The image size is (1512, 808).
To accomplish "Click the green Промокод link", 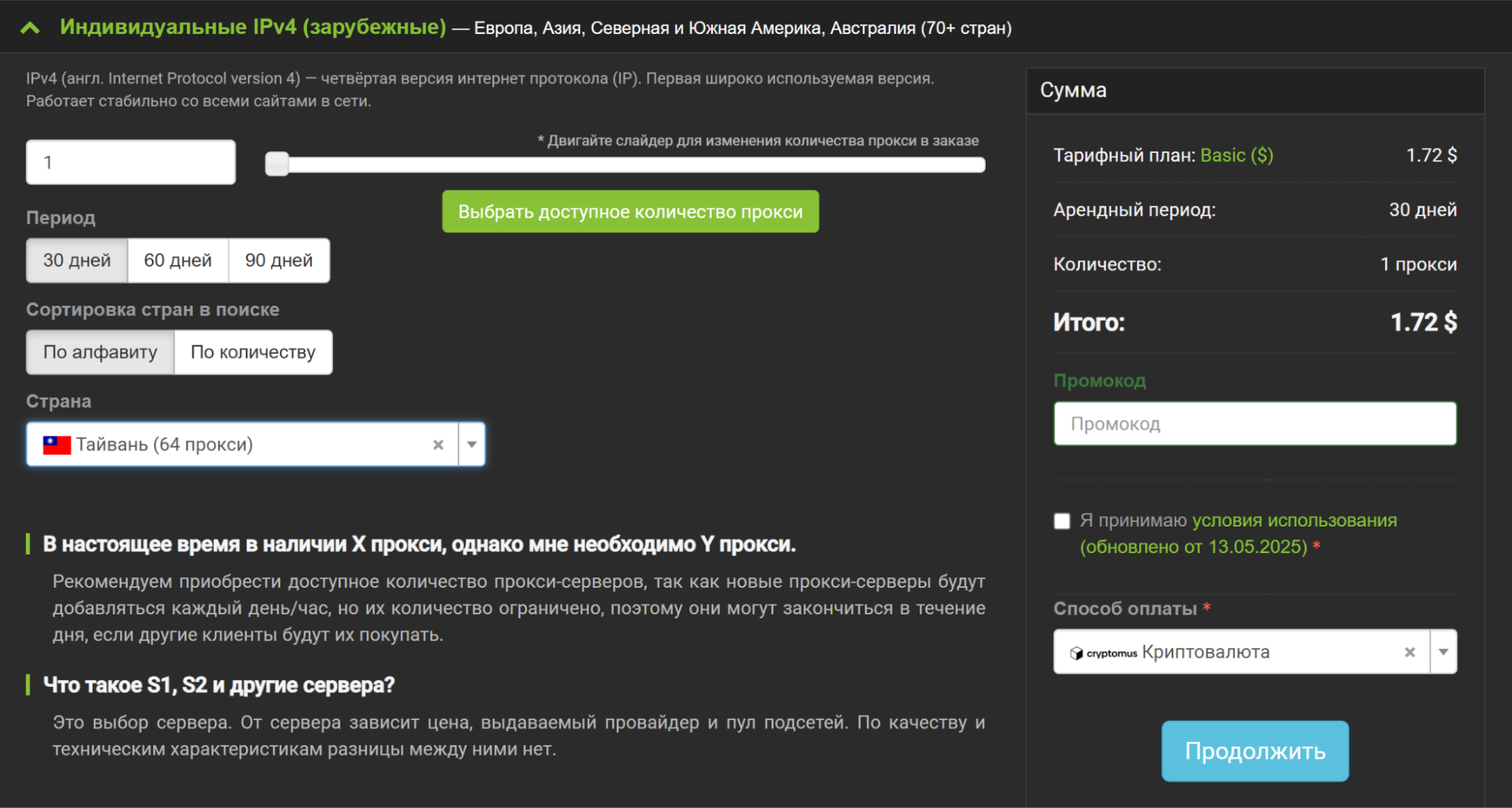I will pos(1100,381).
